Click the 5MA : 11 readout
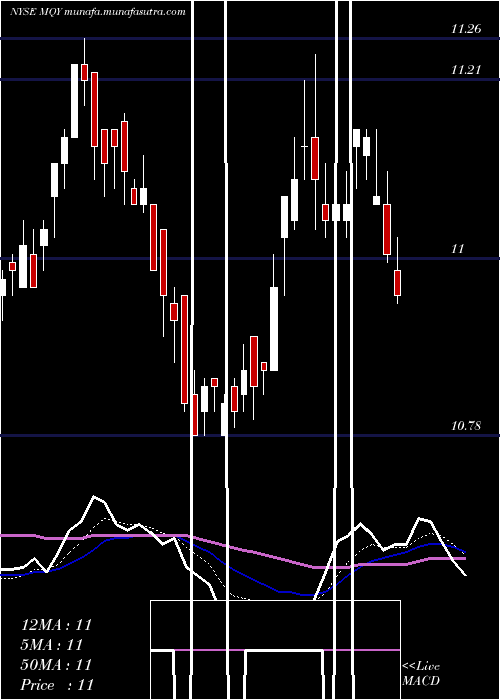Image resolution: width=500 pixels, height=700 pixels. (52, 645)
